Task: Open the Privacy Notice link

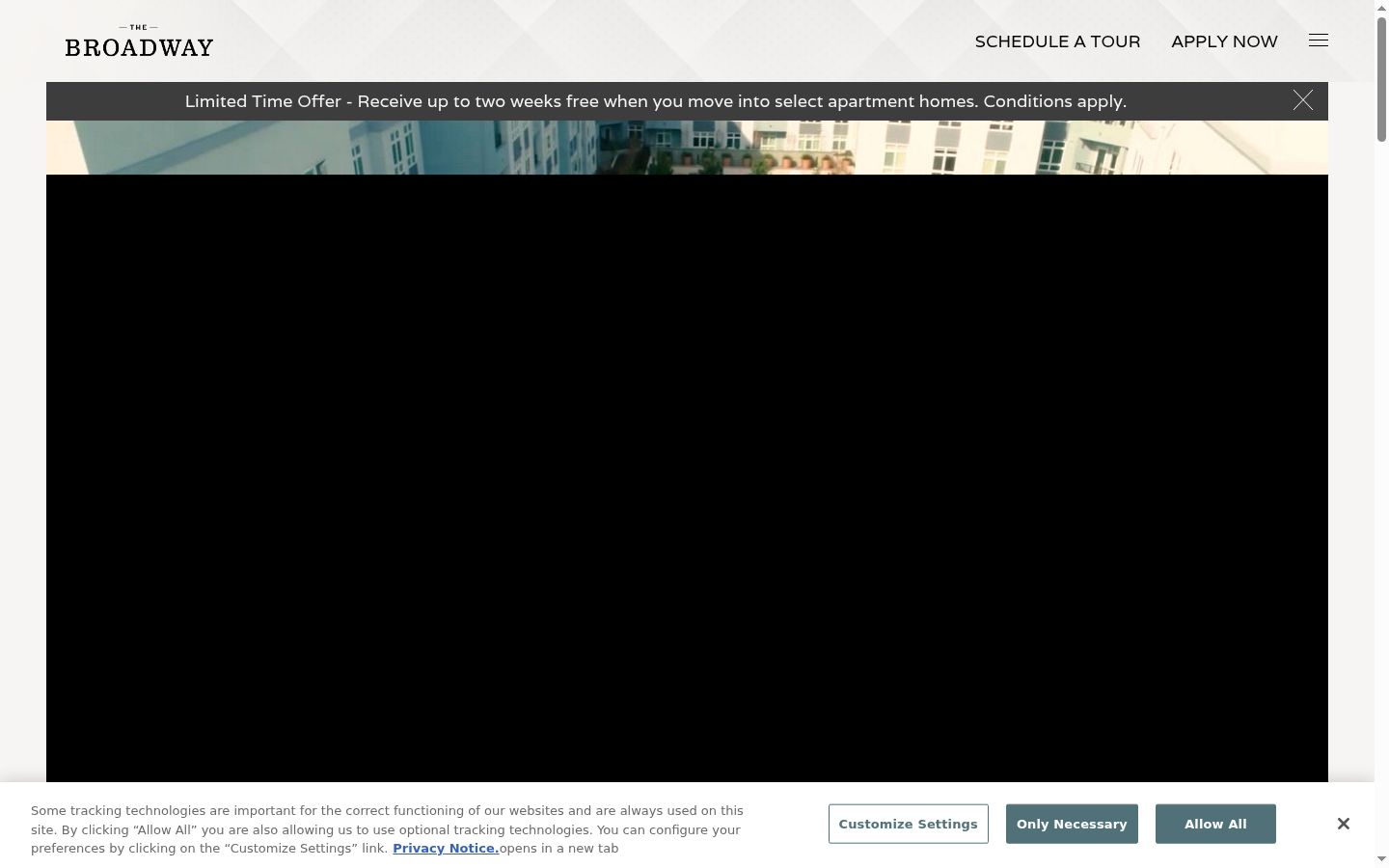Action: [446, 849]
